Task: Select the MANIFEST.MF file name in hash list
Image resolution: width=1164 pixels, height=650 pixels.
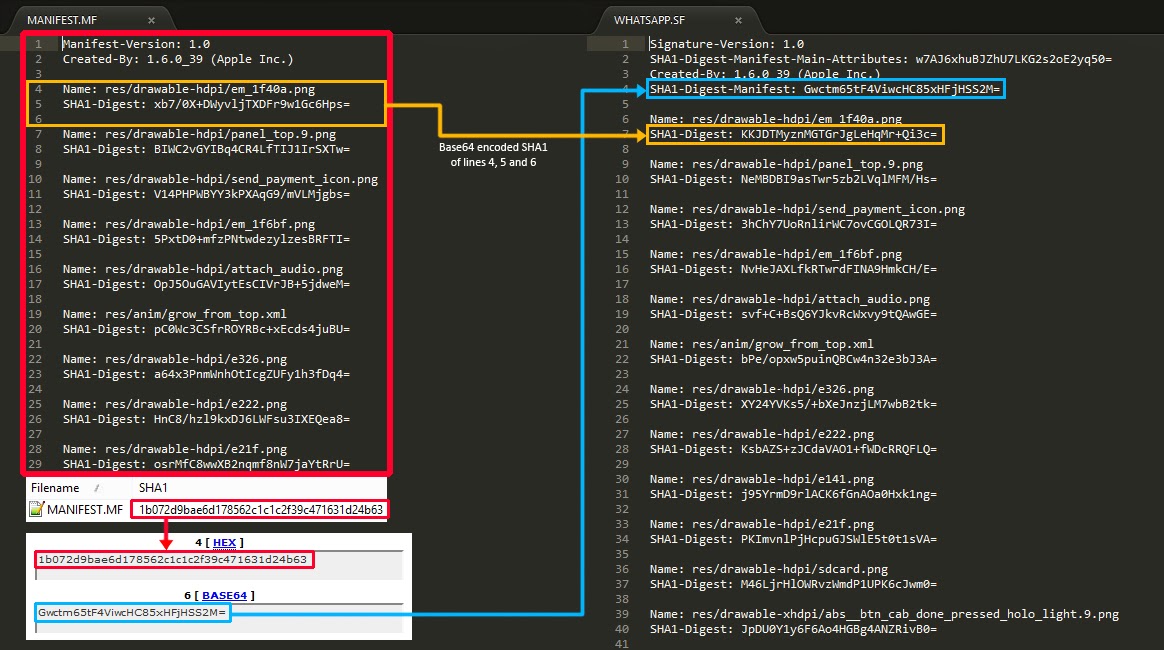Action: (85, 510)
